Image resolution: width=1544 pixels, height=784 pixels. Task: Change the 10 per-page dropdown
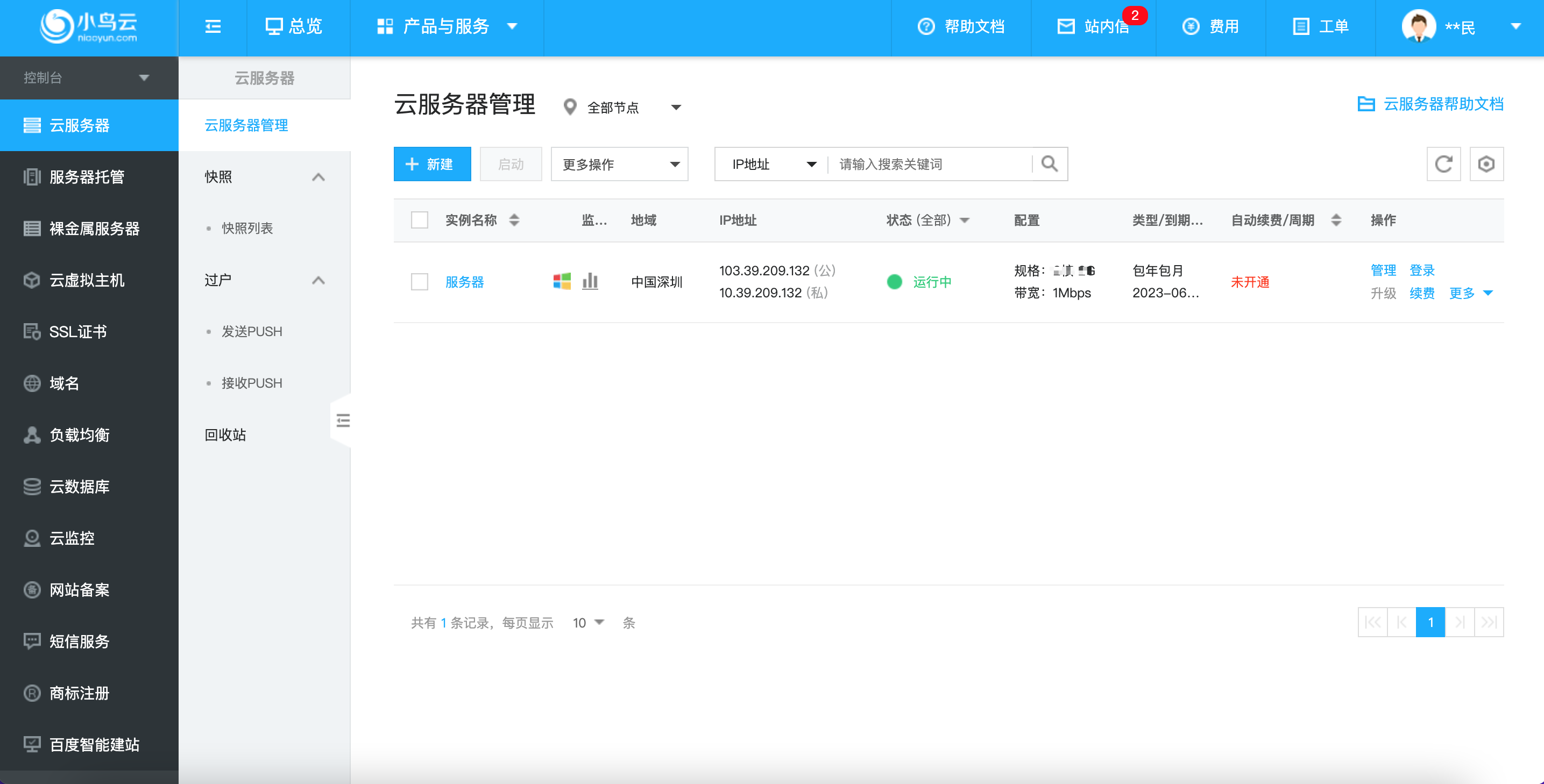588,622
